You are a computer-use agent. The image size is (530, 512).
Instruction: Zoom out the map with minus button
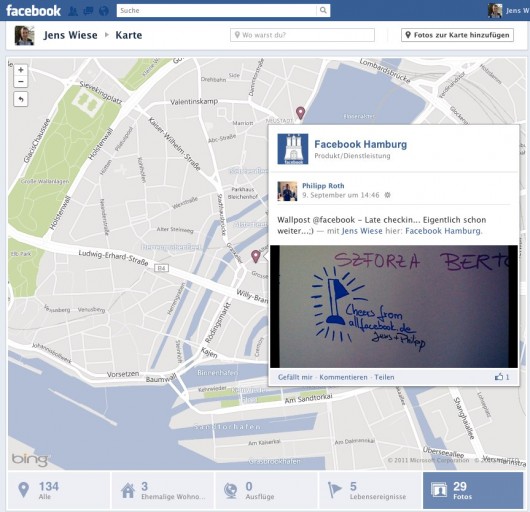[21, 81]
